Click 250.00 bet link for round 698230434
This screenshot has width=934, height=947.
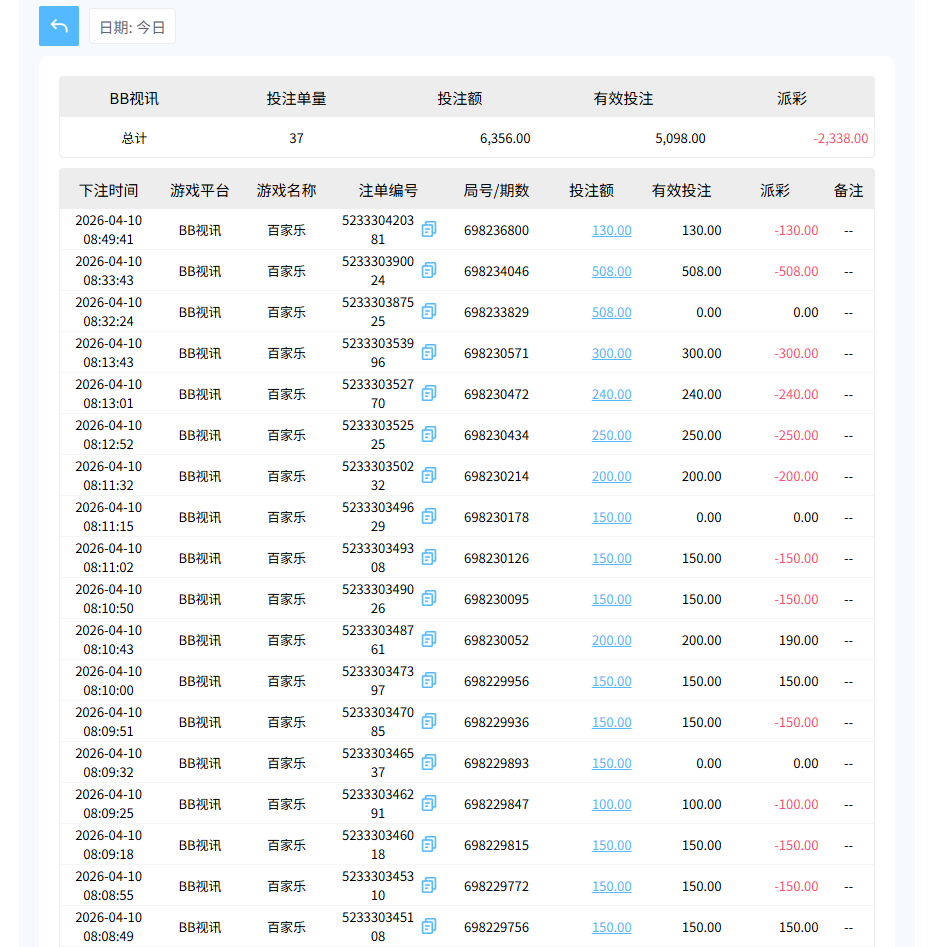tap(611, 434)
